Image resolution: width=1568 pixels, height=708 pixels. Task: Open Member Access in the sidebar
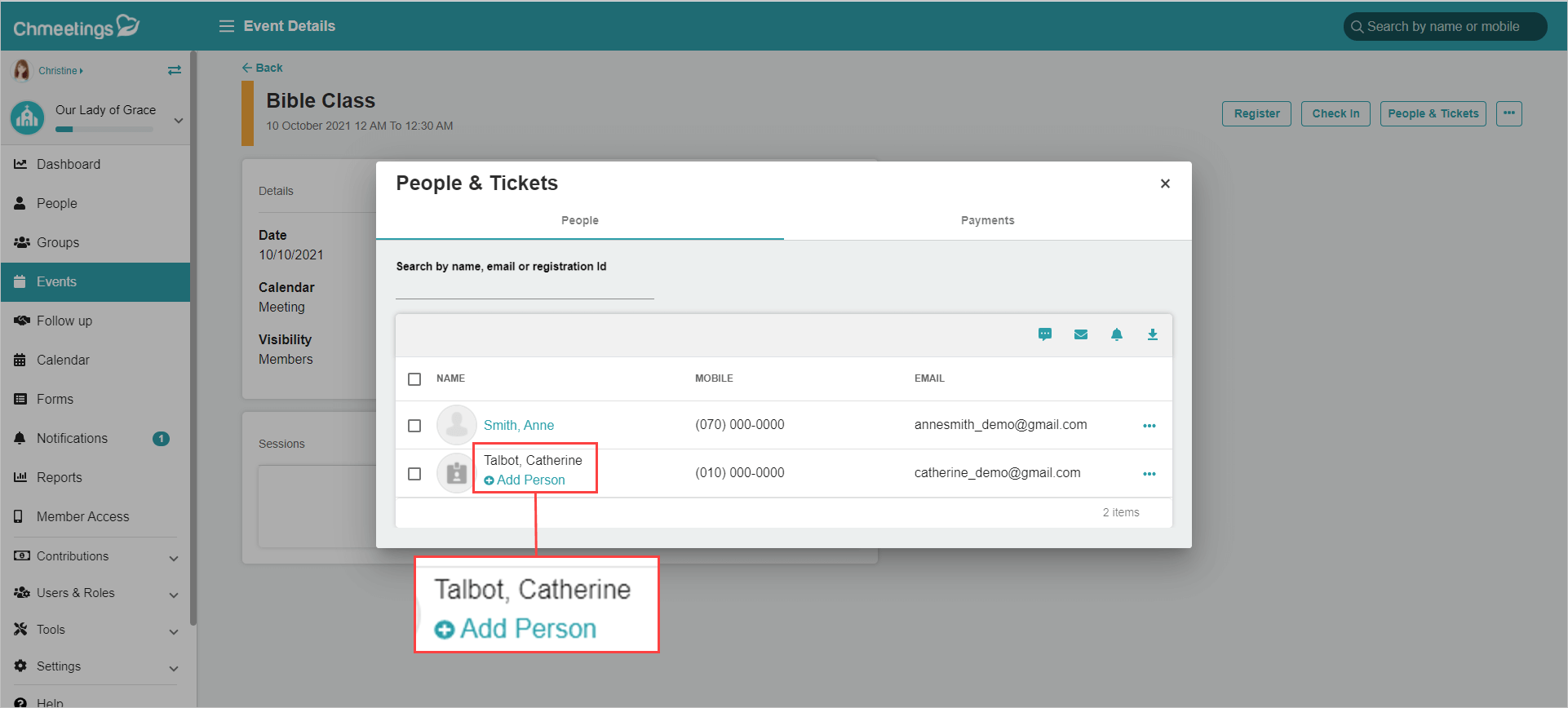click(95, 516)
